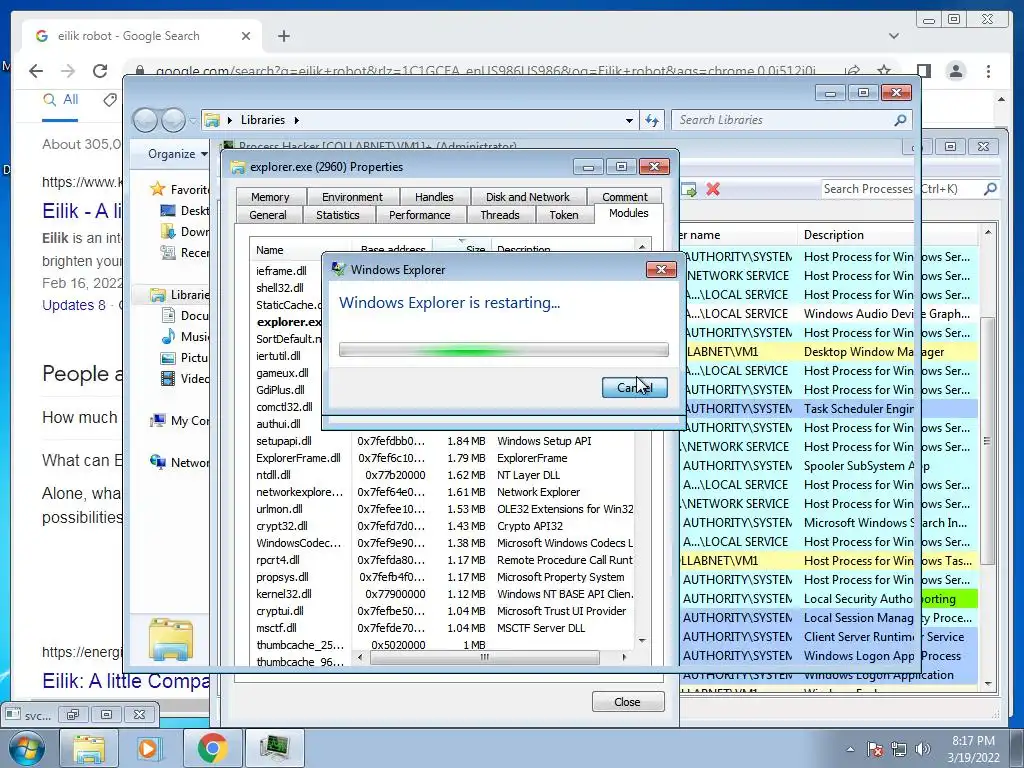Open the Chrome profile avatar
The height and width of the screenshot is (768, 1024).
coord(955,71)
